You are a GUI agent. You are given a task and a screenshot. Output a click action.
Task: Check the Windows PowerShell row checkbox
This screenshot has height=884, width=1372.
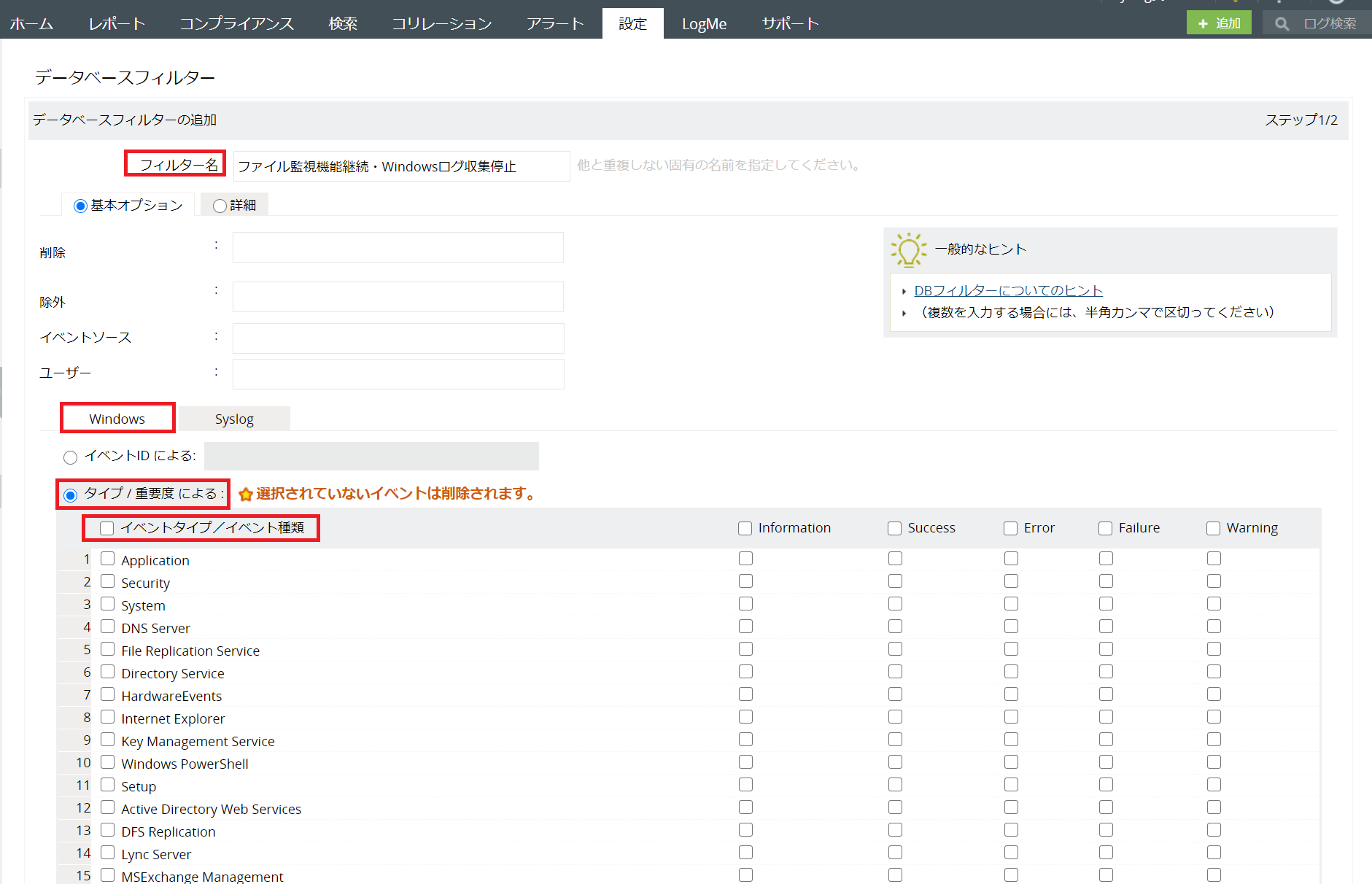(108, 762)
